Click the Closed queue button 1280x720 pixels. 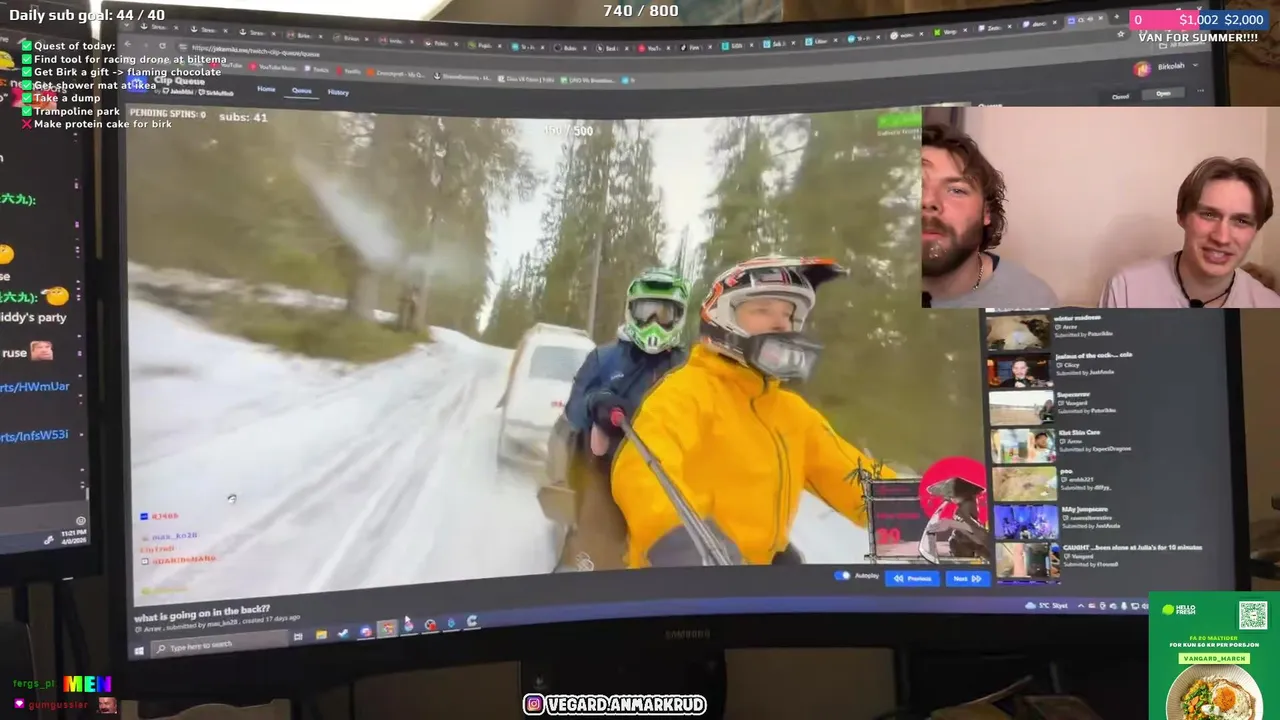pyautogui.click(x=1120, y=97)
